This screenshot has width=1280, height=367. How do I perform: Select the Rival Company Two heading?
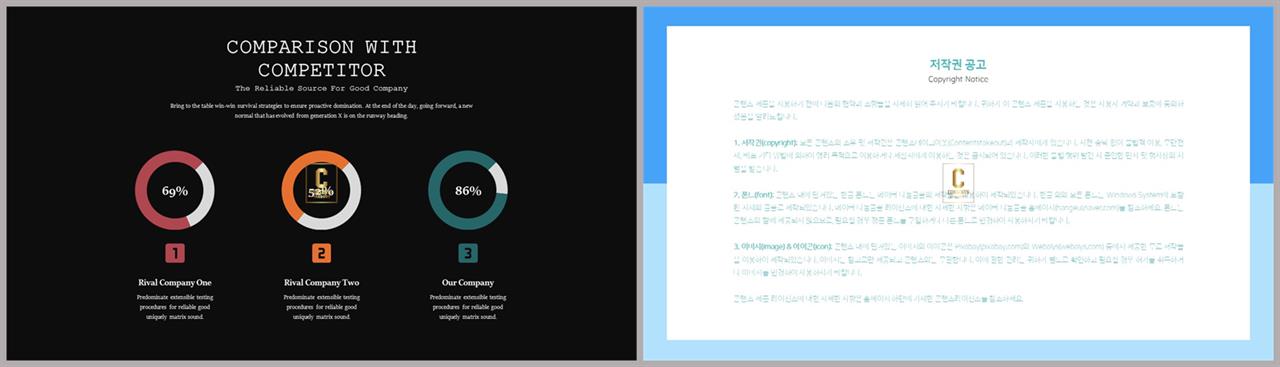(x=321, y=283)
